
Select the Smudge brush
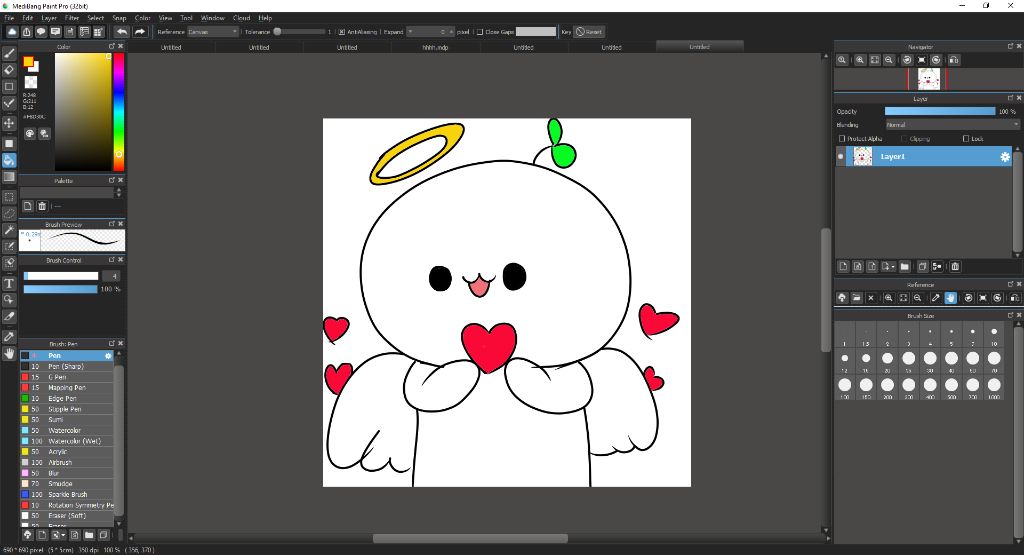(x=66, y=484)
